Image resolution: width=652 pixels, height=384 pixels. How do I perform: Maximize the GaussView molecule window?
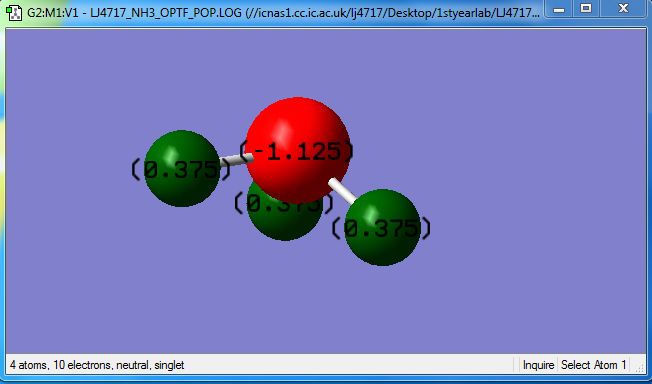tap(586, 8)
